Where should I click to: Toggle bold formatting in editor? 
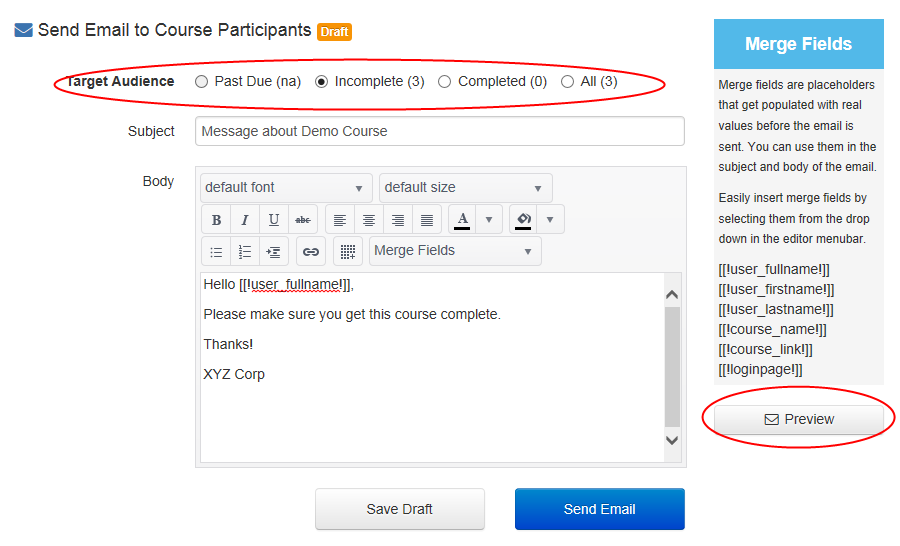216,220
